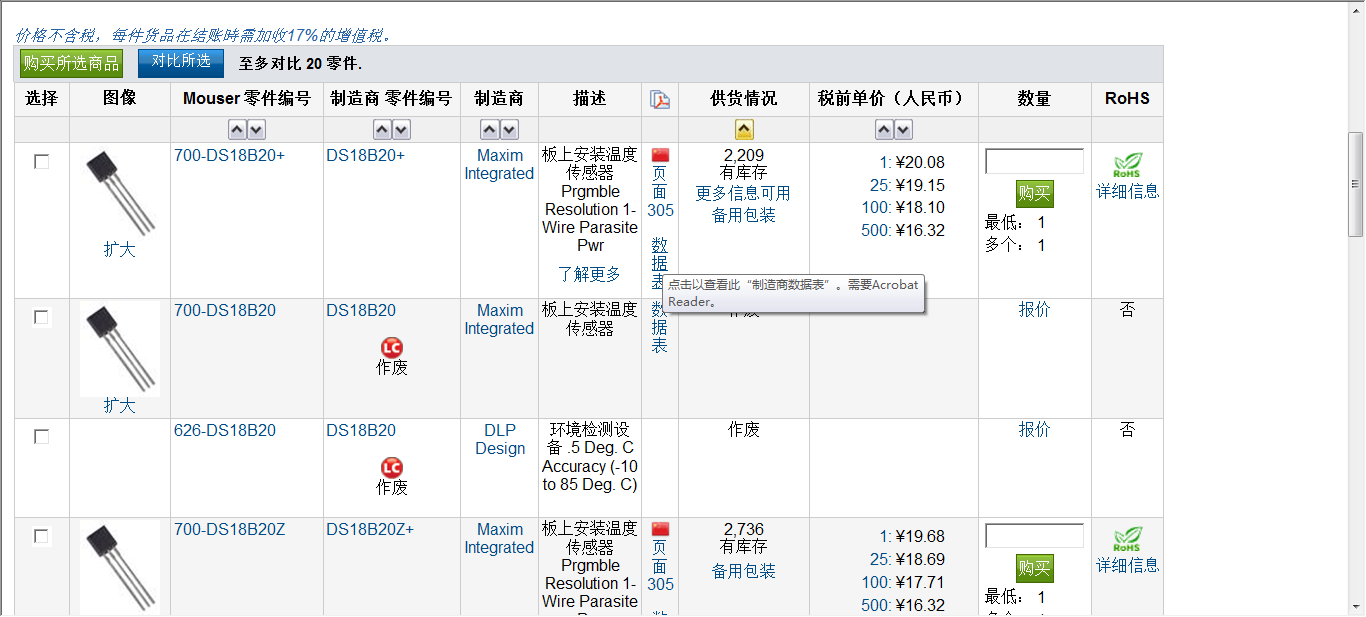
Task: Open DS18B20 manufacturer part link in 700-DS18B20 row
Action: coord(361,310)
